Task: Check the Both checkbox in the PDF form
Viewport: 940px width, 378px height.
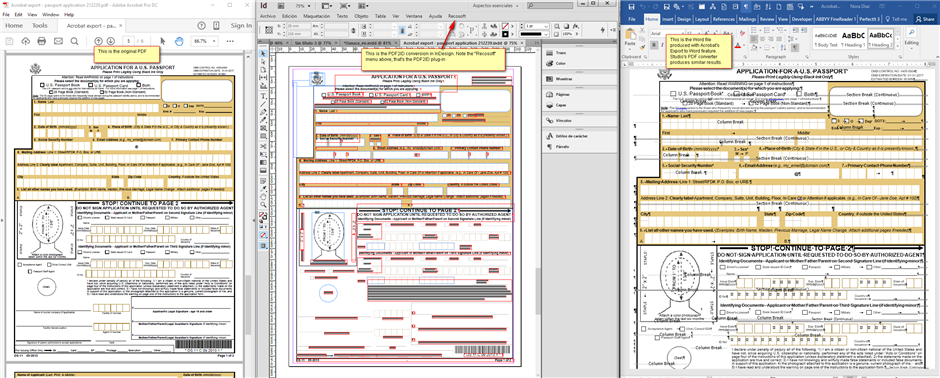Action: [x=138, y=85]
